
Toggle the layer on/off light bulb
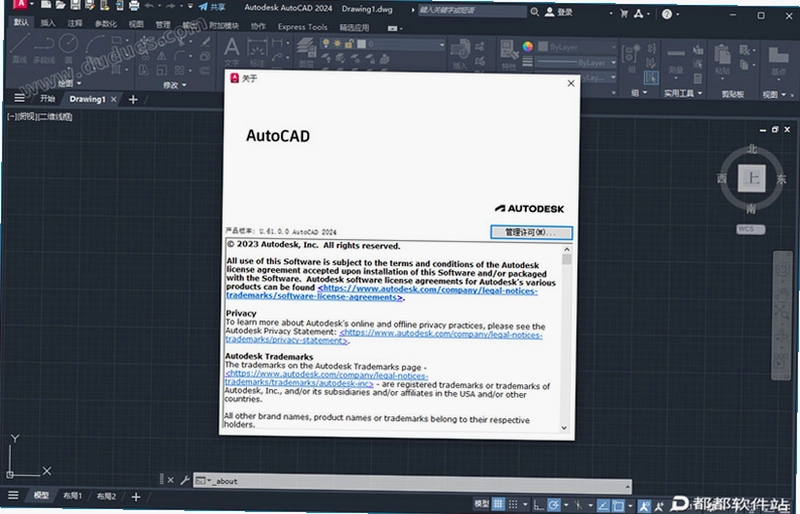tap(326, 43)
